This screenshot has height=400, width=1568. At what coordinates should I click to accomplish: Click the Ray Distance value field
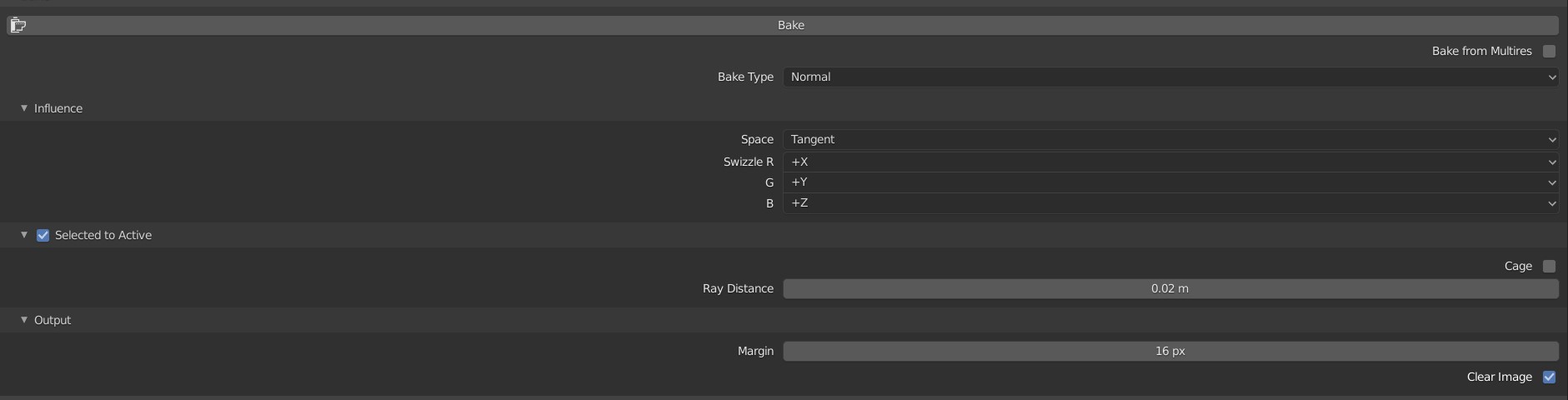pos(1170,288)
